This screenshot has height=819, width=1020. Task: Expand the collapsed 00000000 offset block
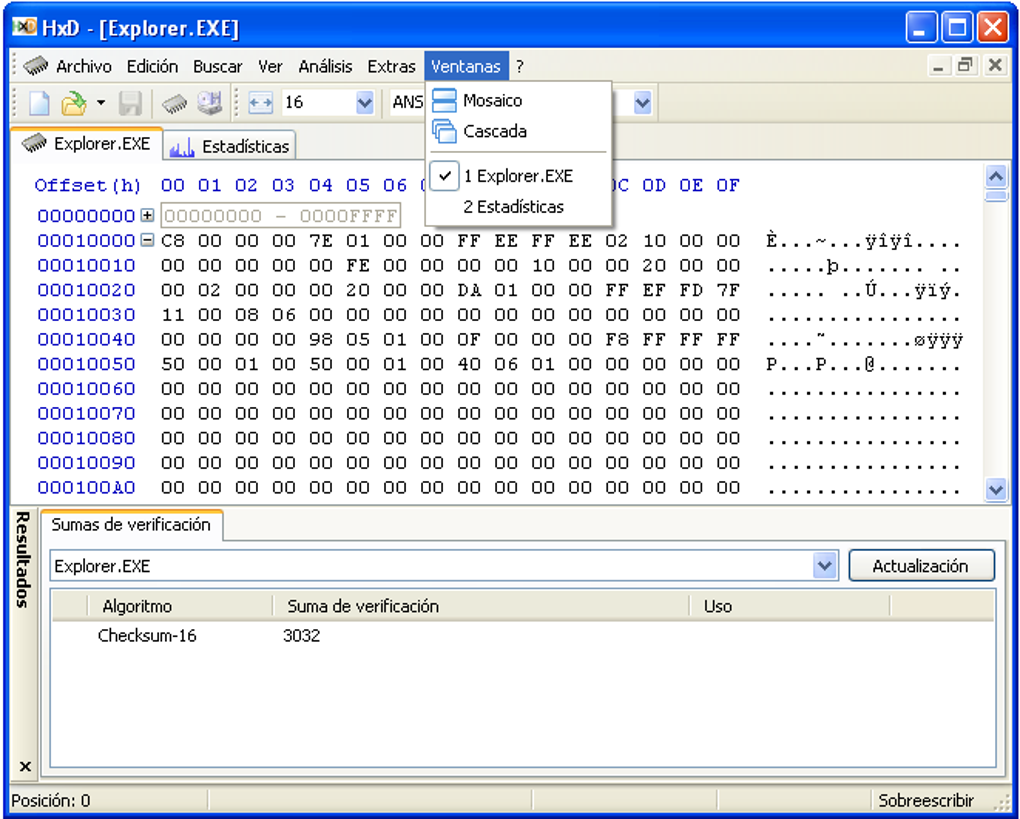[147, 216]
